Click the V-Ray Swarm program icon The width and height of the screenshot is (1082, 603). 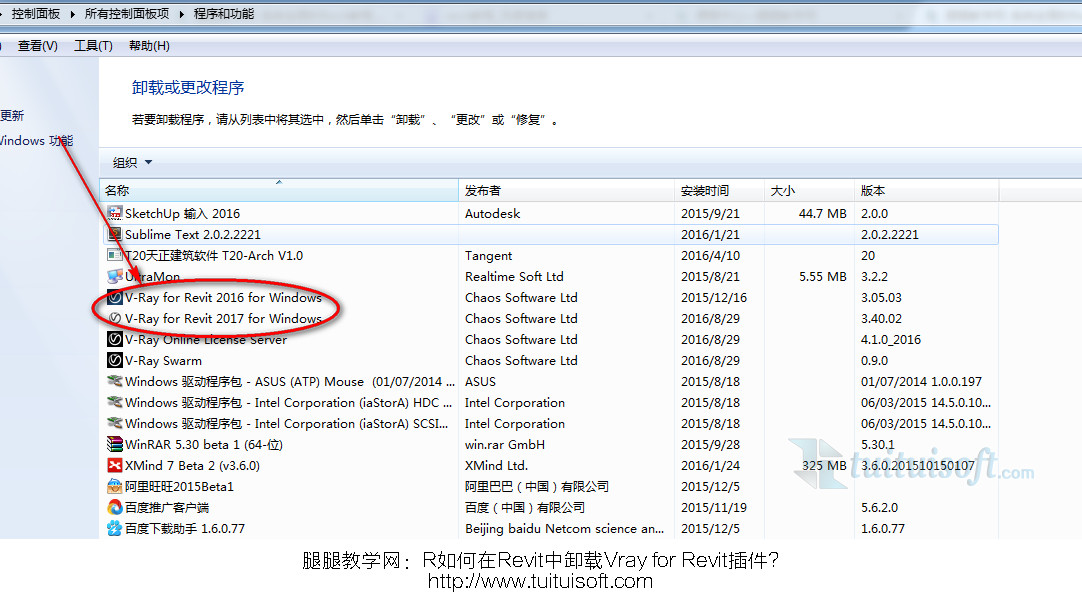pos(115,360)
